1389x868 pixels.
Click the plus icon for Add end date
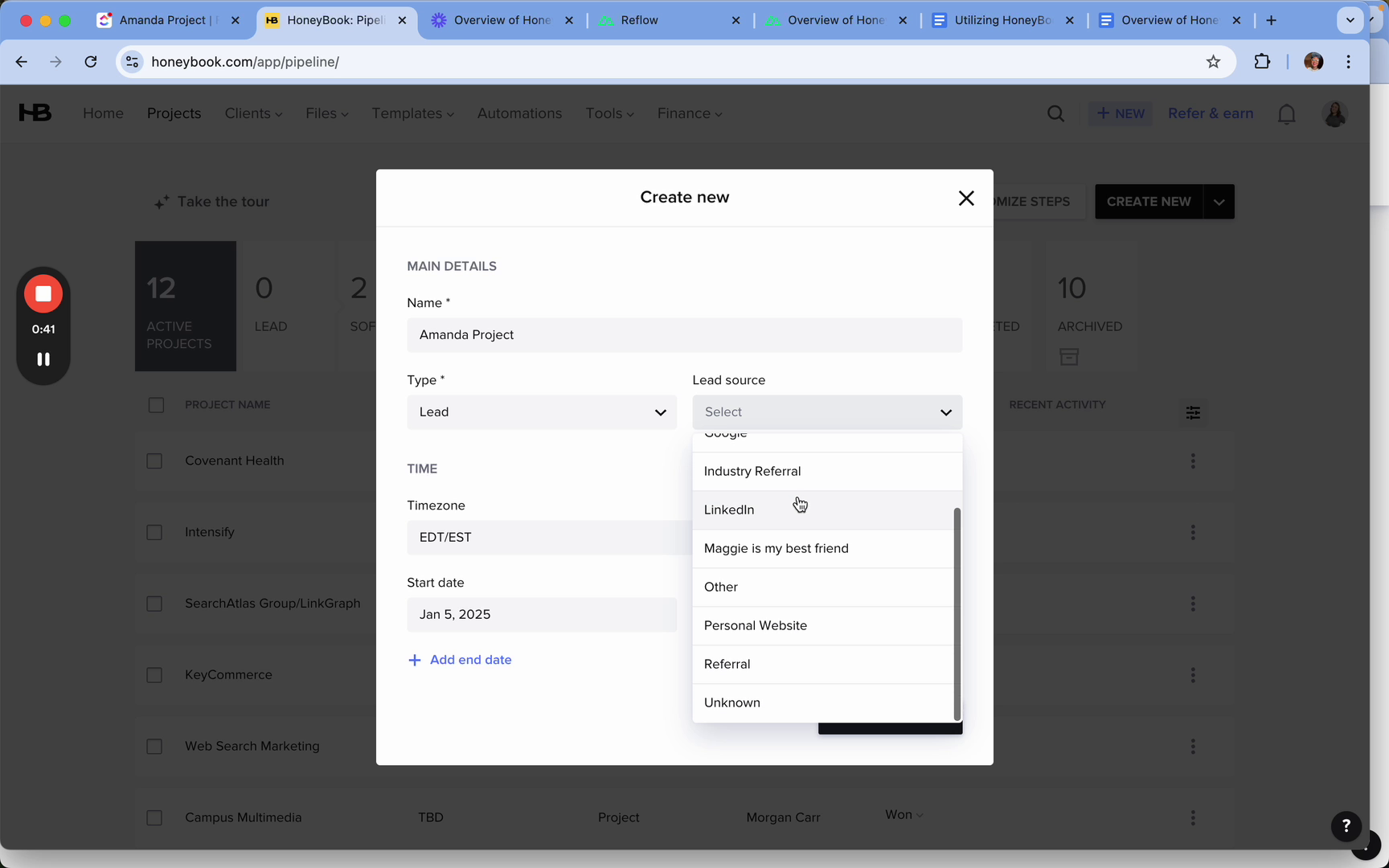pos(415,661)
